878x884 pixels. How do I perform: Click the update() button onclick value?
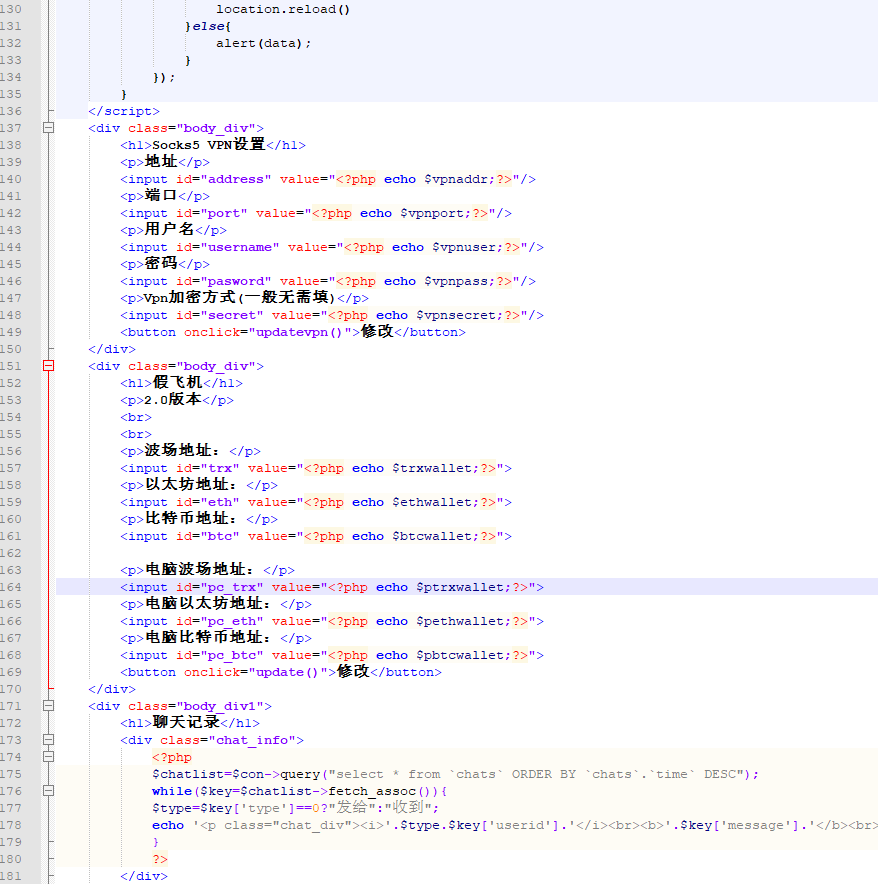(291, 672)
